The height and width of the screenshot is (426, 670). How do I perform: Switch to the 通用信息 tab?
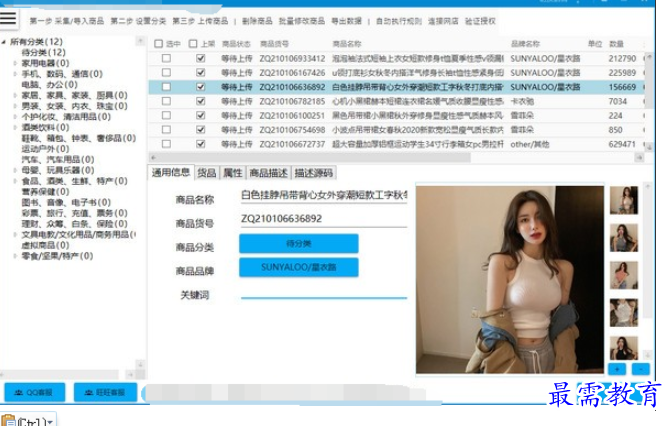171,172
